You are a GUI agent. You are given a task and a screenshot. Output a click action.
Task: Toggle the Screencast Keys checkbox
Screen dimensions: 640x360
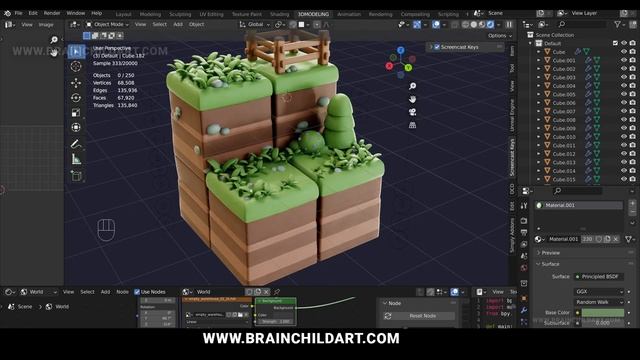click(x=437, y=47)
